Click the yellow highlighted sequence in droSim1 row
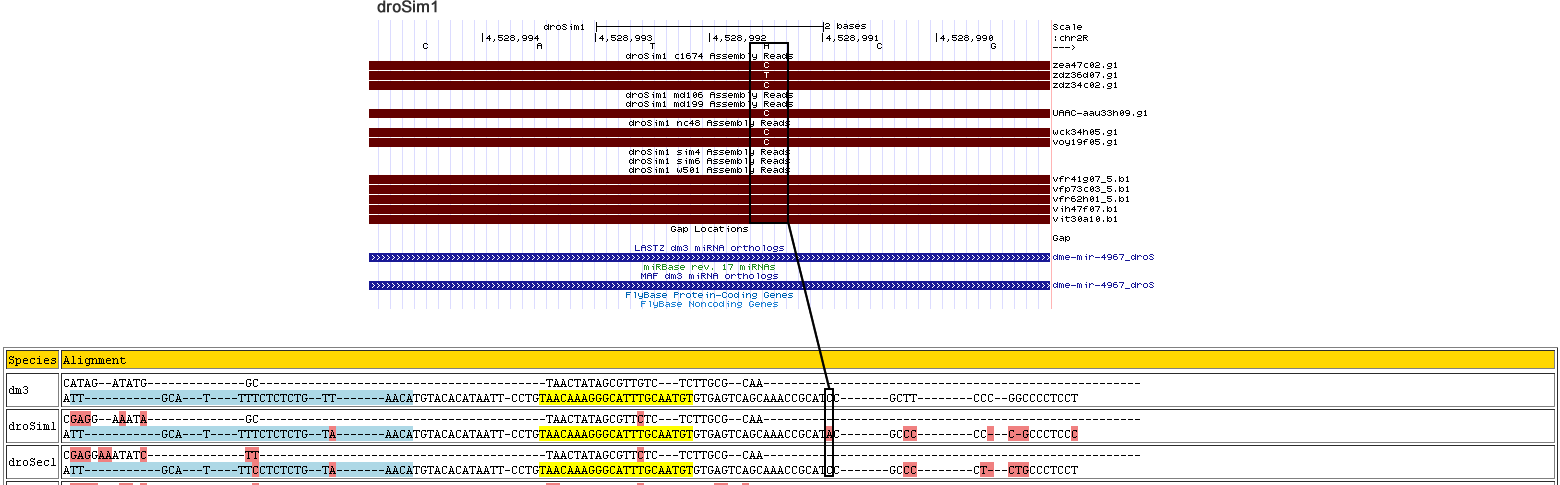This screenshot has width=1560, height=485. [x=616, y=434]
